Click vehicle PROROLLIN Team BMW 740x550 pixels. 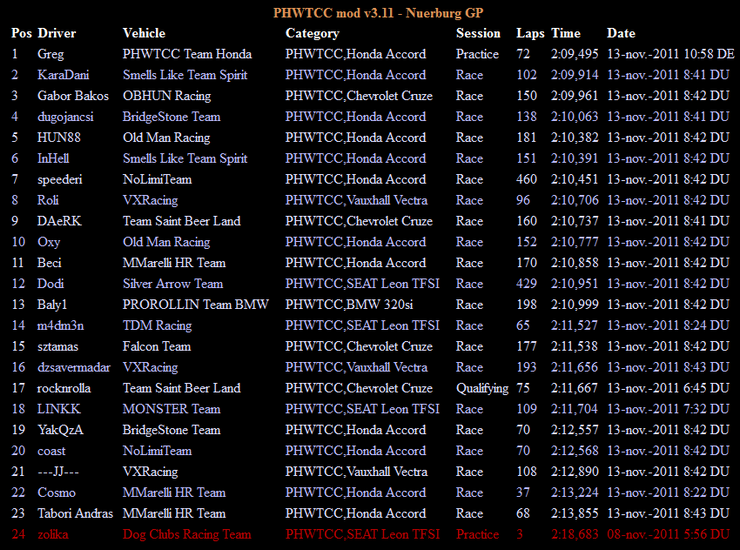tap(196, 305)
